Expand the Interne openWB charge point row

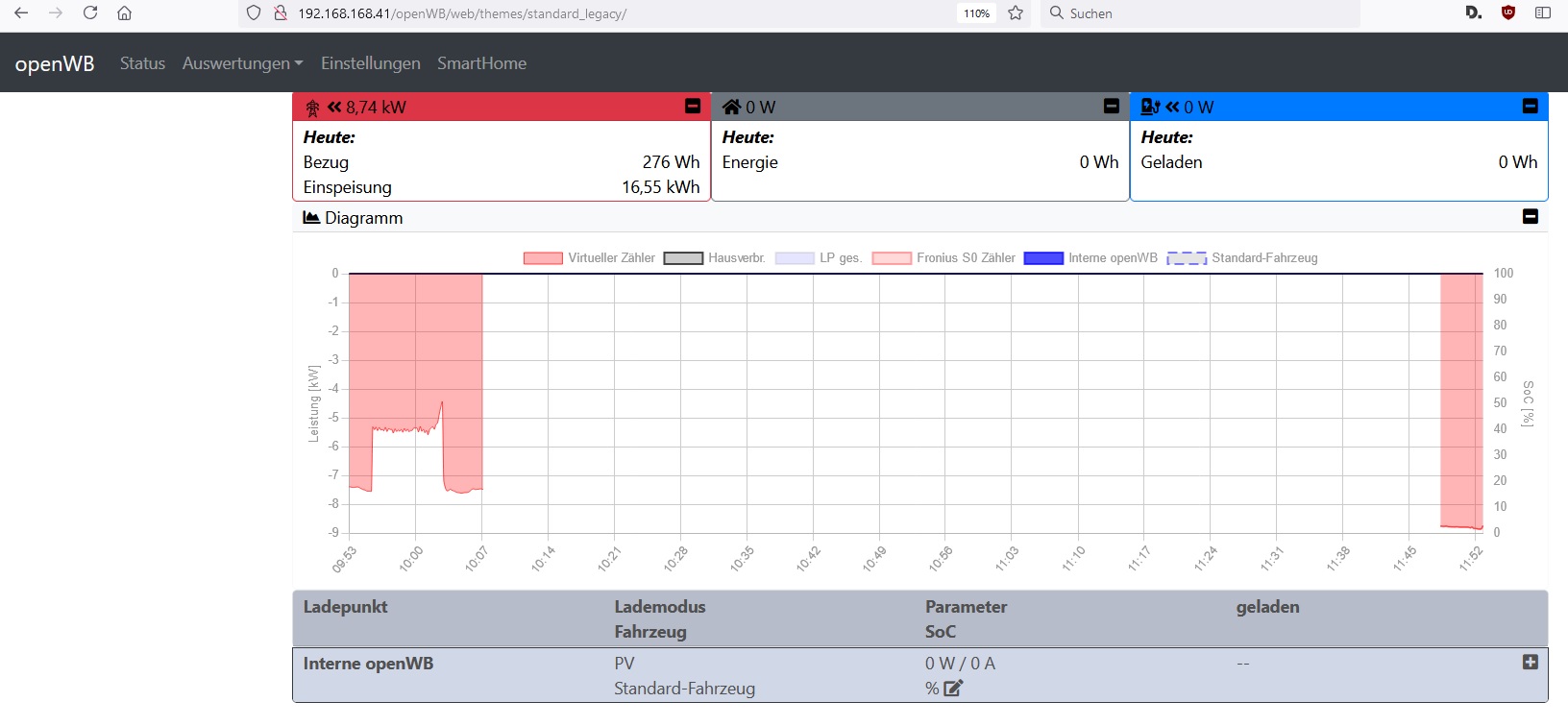pyautogui.click(x=1531, y=663)
